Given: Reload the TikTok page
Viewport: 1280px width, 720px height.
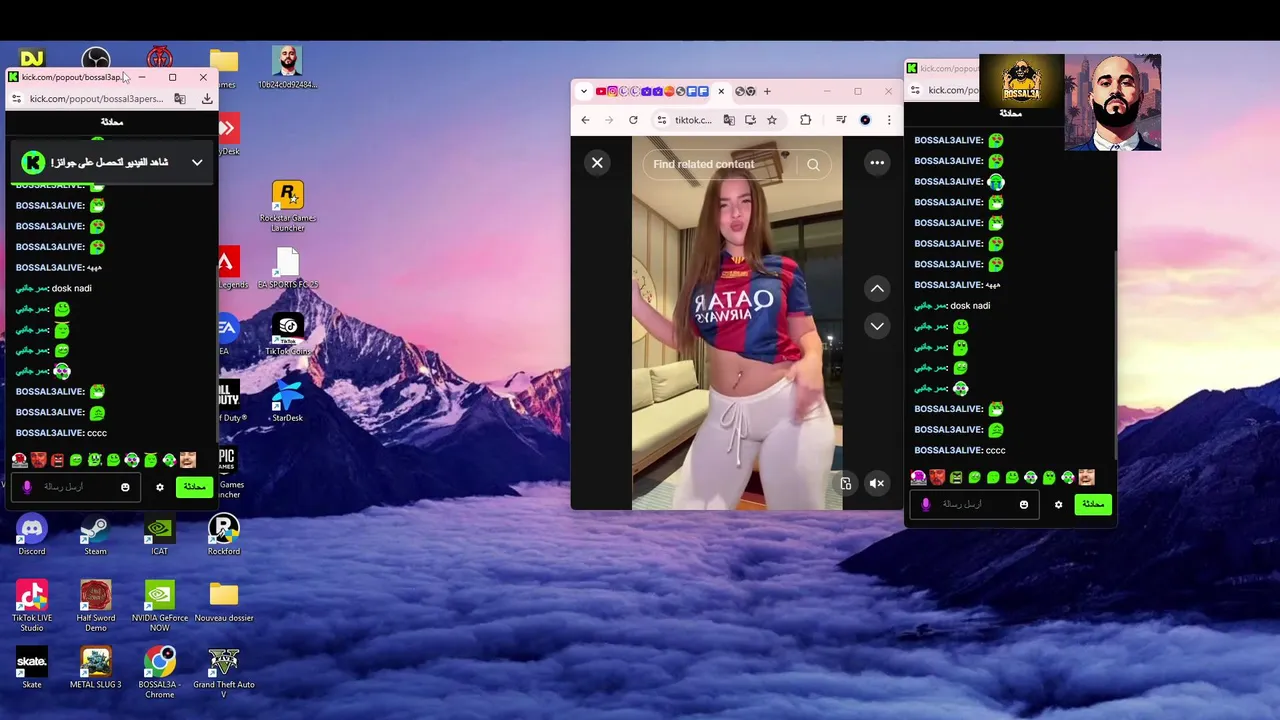Looking at the screenshot, I should [633, 120].
